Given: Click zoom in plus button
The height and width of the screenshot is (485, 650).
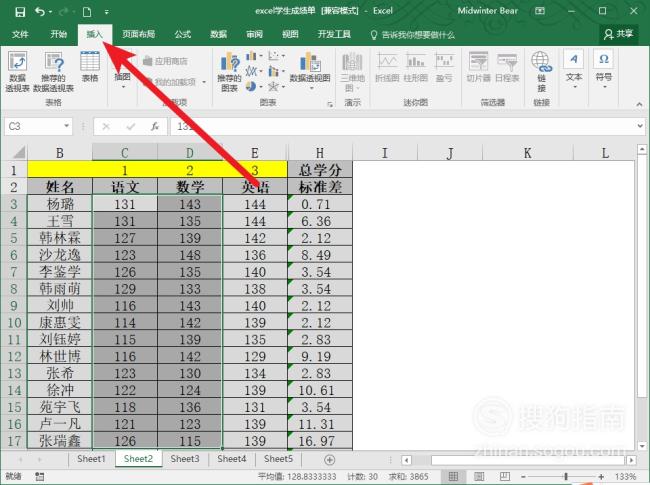Looking at the screenshot, I should point(601,477).
